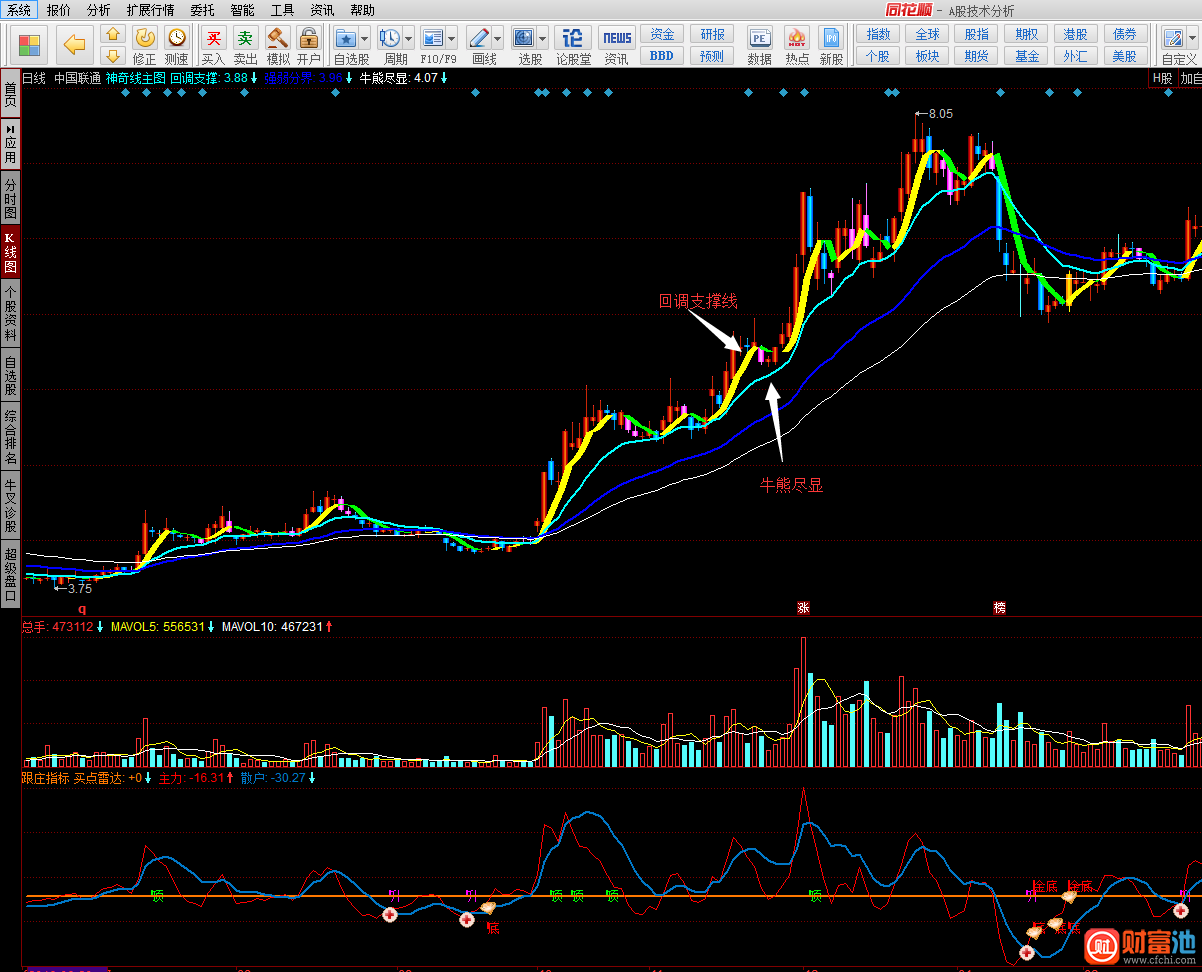Viewport: 1202px width, 972px height.
Task: Click the up arrow page button
Action: click(x=113, y=35)
